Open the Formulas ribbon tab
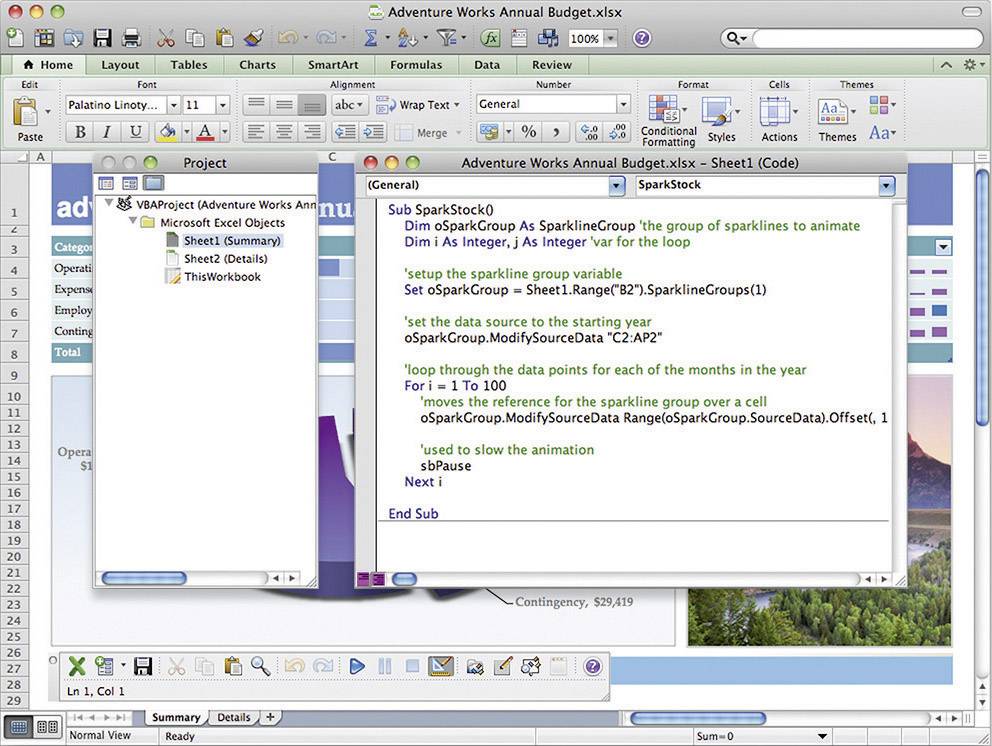992x746 pixels. (x=416, y=65)
